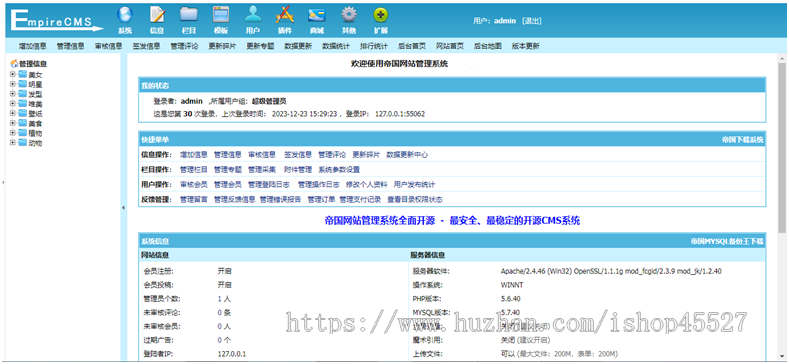Open 查看目录权限状态 in quick menu

tap(415, 199)
